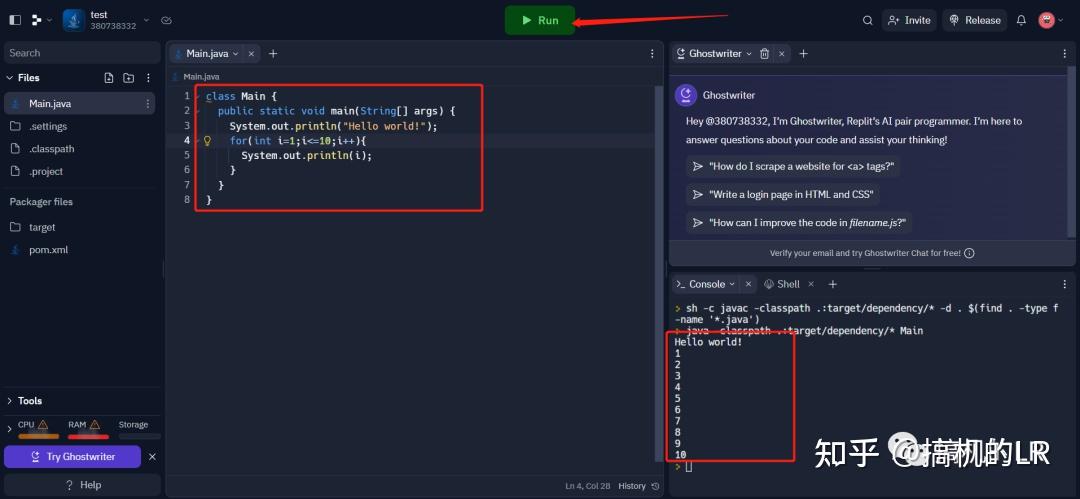Screen dimensions: 1080x499
Task: Click the Try Ghostwriter button
Action: click(x=72, y=456)
